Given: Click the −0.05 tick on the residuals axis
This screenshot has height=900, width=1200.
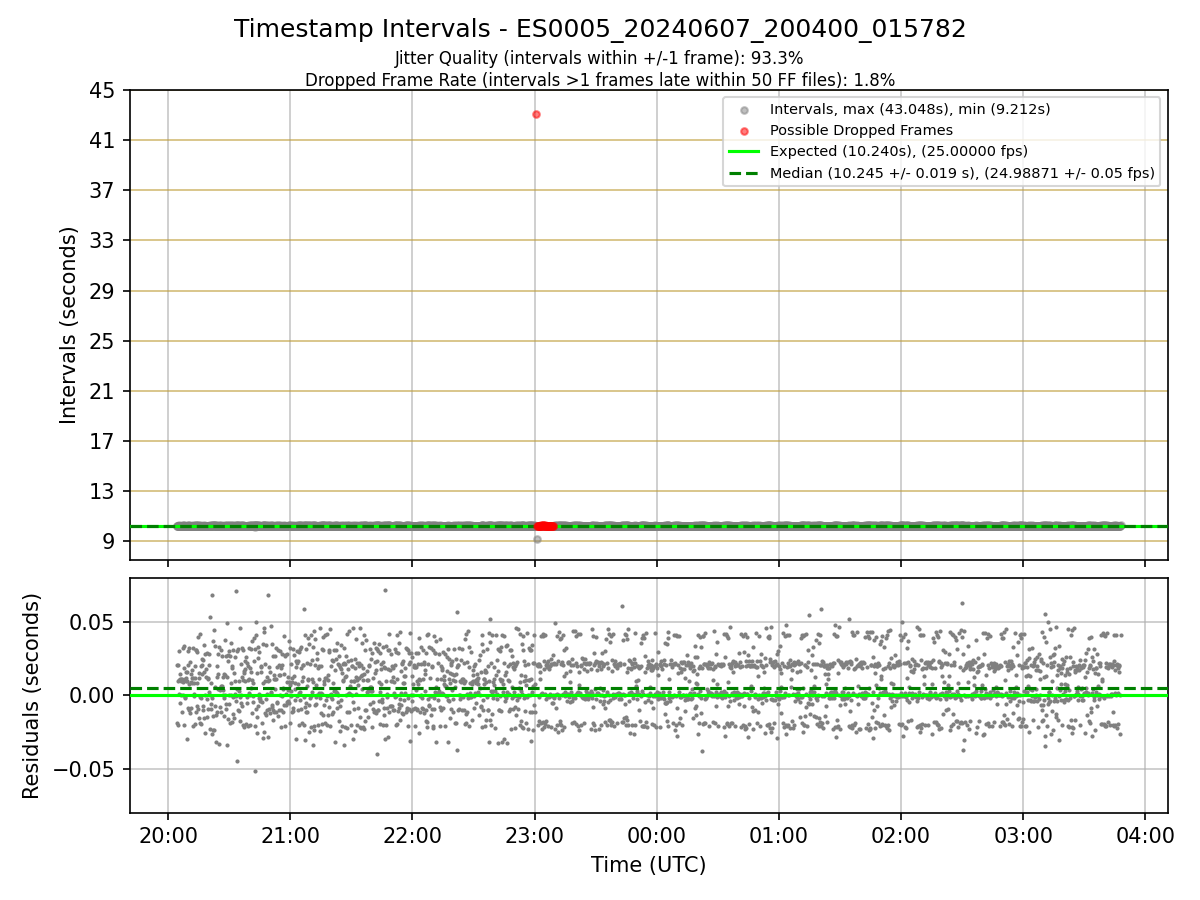Looking at the screenshot, I should (x=84, y=769).
